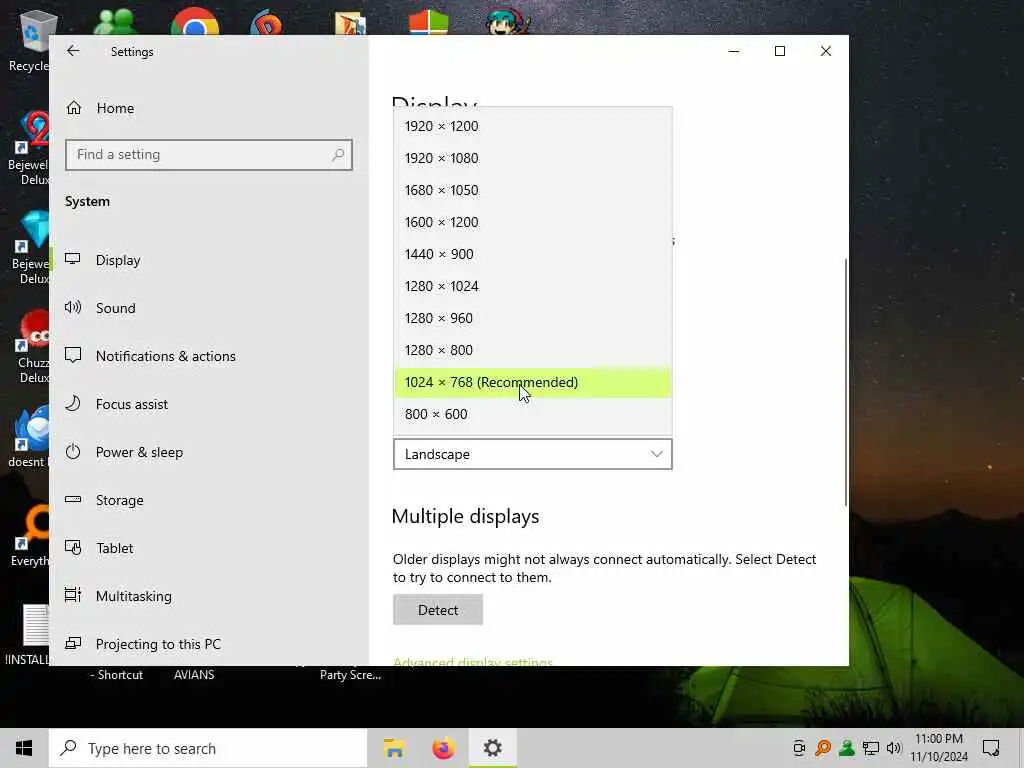
Task: Select 800 × 600 resolution
Action: 532,414
